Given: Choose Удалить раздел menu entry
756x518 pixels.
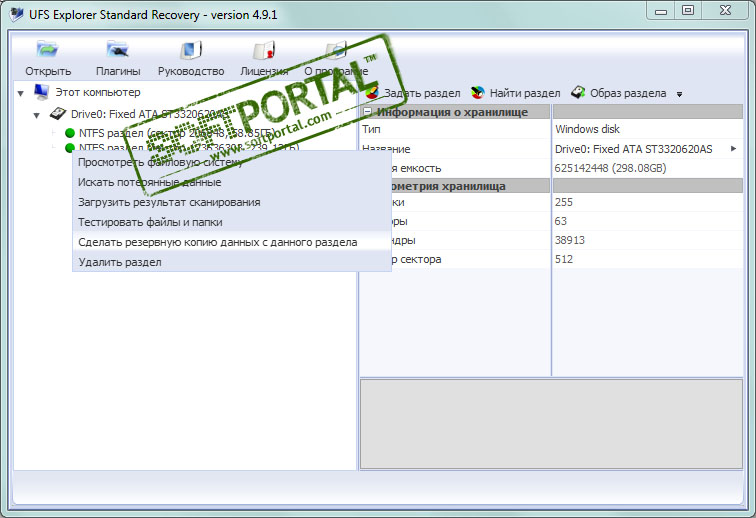Looking at the screenshot, I should [232, 262].
